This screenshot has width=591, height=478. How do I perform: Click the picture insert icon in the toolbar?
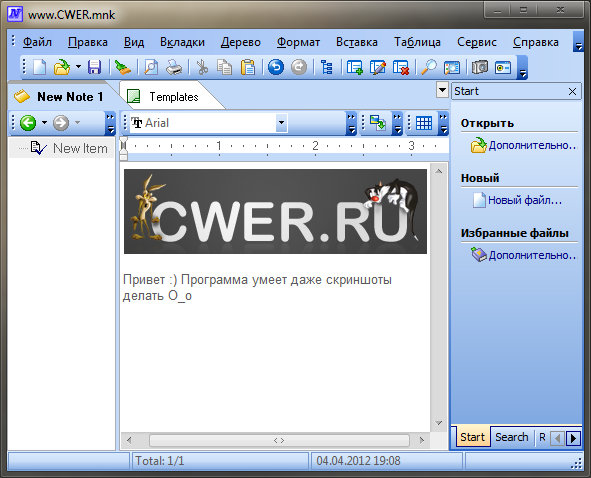point(452,68)
